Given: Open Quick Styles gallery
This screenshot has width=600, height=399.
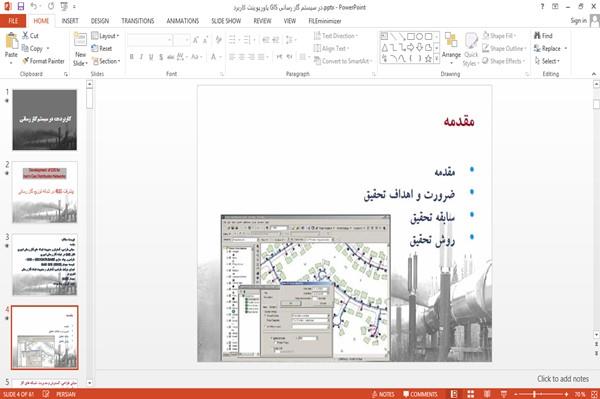Looking at the screenshot, I should pos(471,49).
